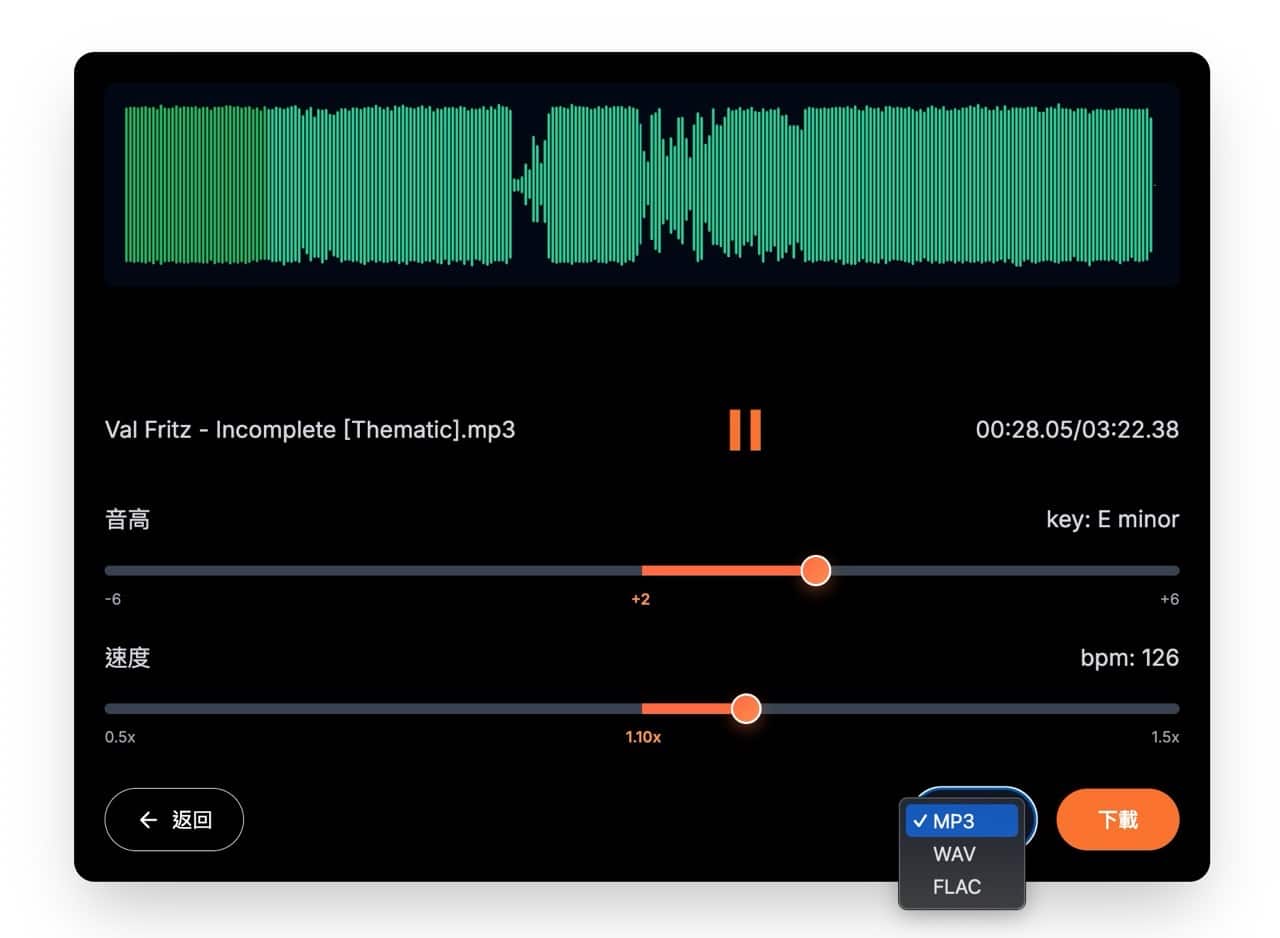This screenshot has width=1280, height=938.
Task: Click the bpm: 126 label
Action: (1129, 658)
